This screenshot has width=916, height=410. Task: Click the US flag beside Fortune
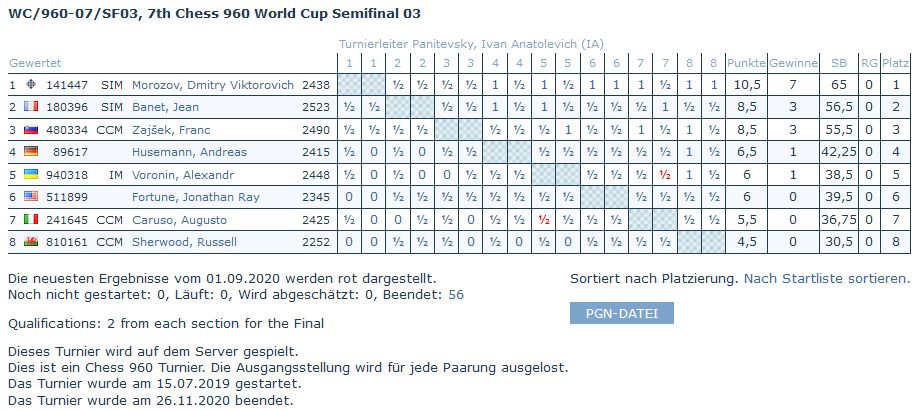click(31, 197)
